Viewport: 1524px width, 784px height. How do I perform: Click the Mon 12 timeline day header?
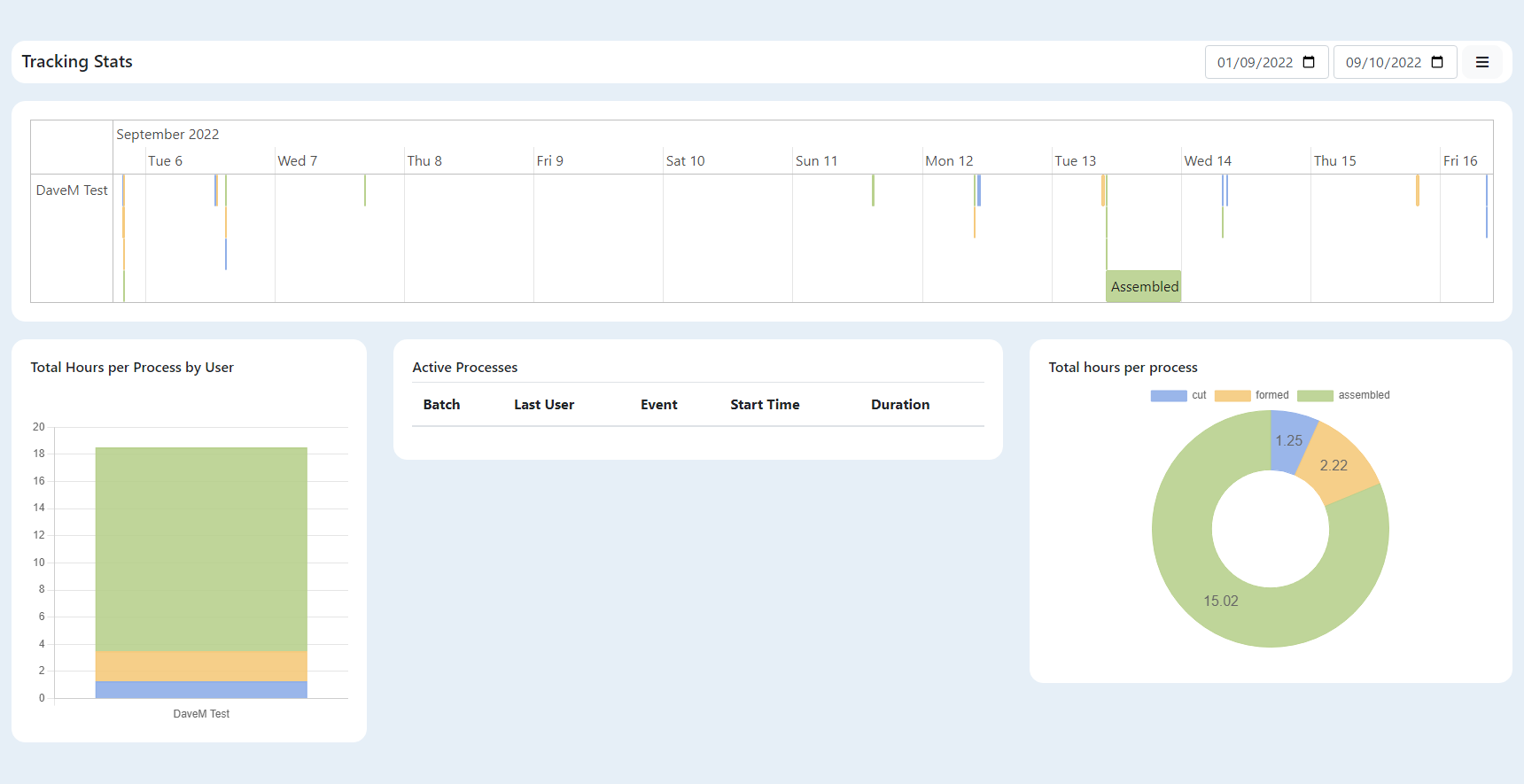[949, 161]
